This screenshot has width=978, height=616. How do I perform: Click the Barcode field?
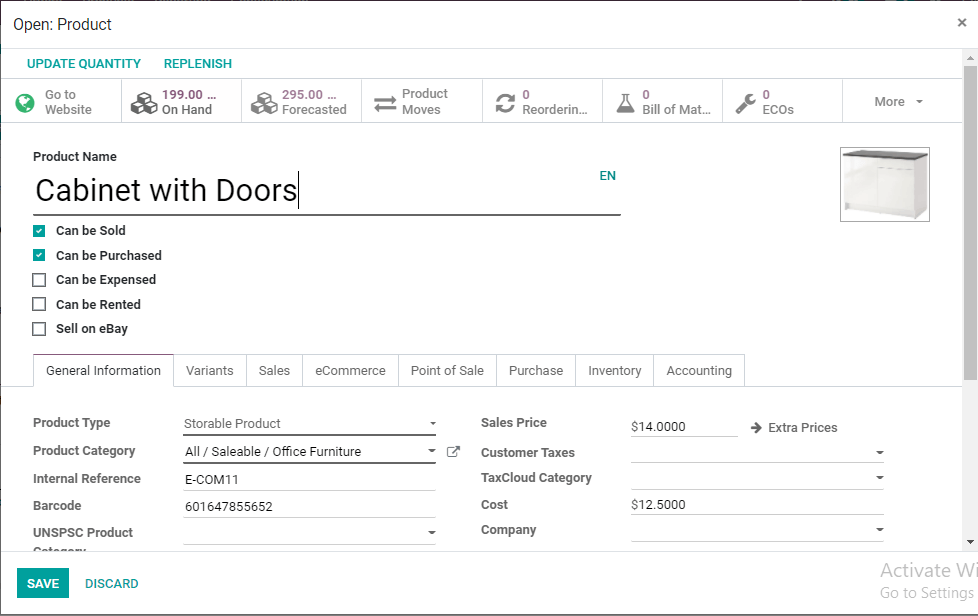(309, 506)
